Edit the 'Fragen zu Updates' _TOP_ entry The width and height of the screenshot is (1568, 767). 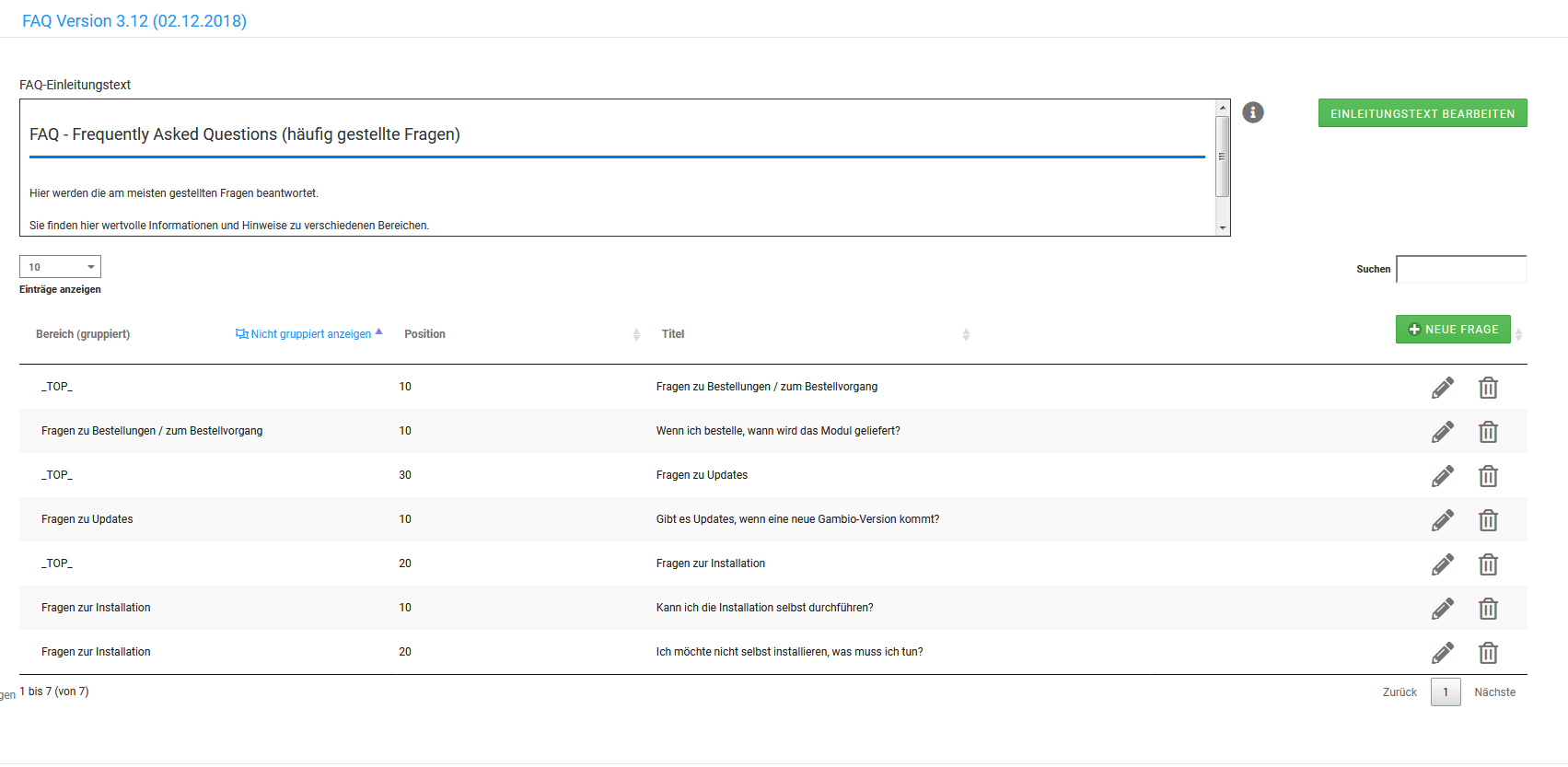(1442, 476)
